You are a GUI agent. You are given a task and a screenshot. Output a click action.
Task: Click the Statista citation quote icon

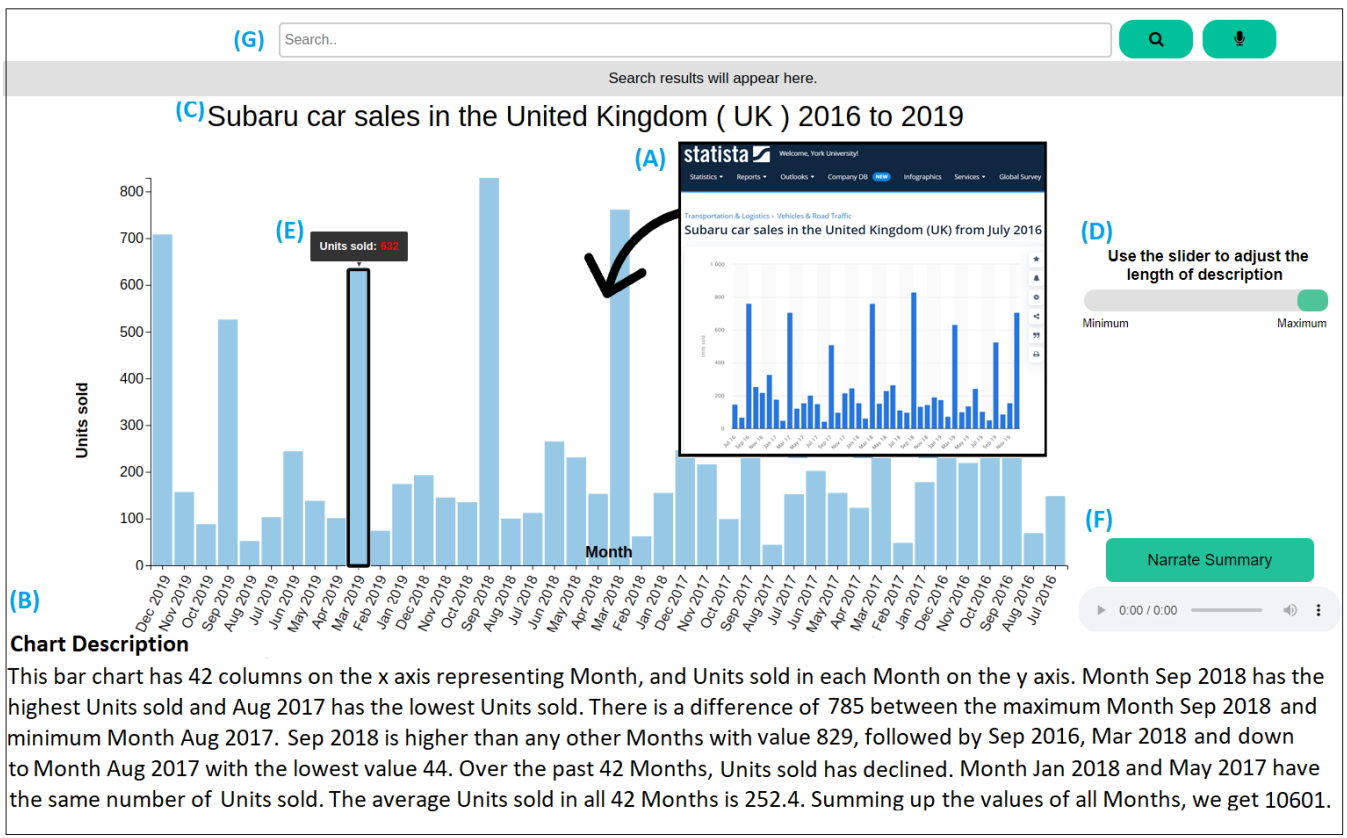(x=1036, y=335)
